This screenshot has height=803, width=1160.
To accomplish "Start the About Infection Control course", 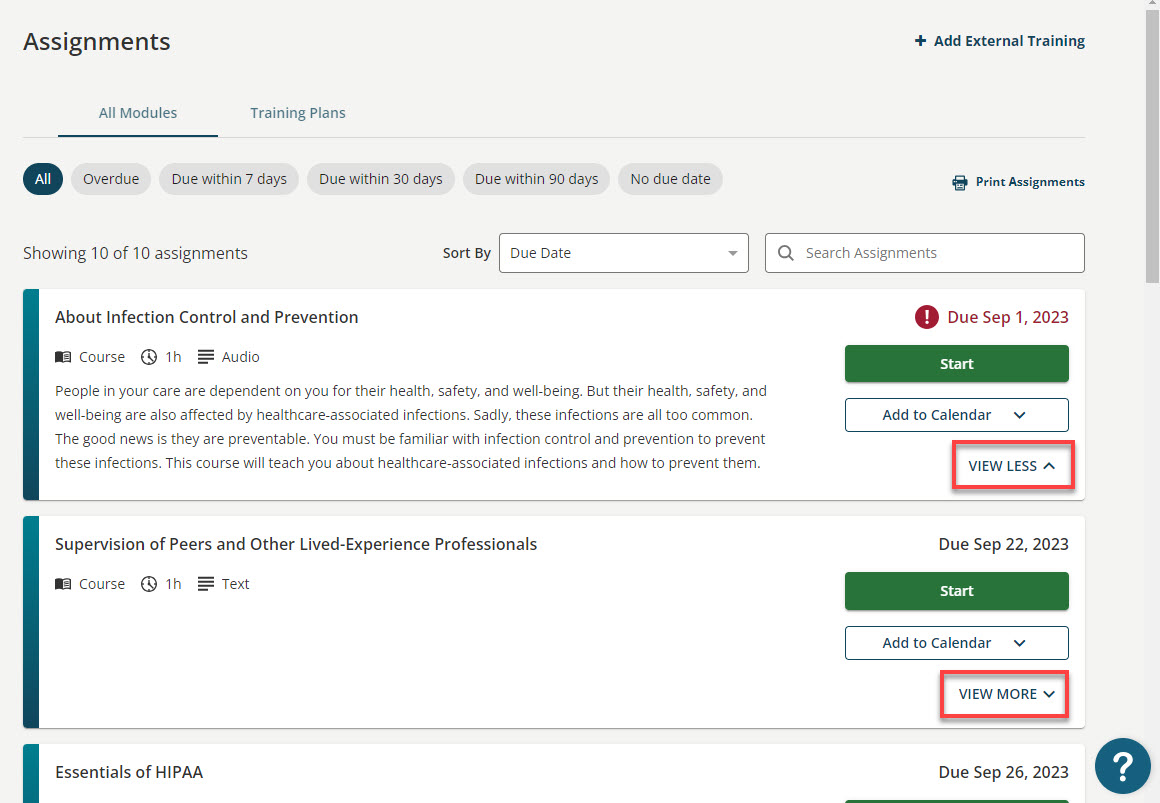I will click(956, 363).
